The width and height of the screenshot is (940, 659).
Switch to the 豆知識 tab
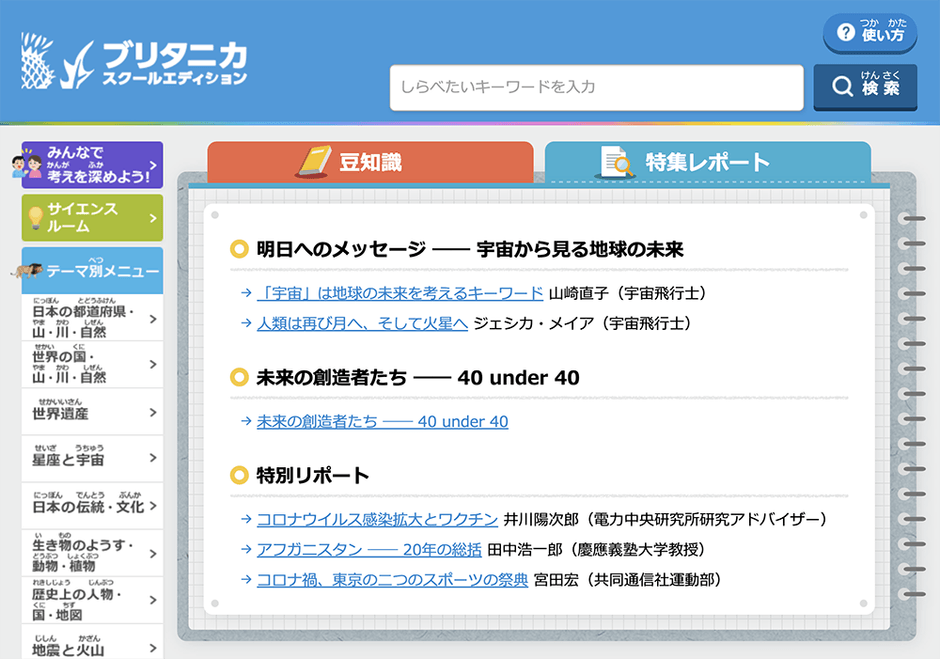(x=370, y=160)
